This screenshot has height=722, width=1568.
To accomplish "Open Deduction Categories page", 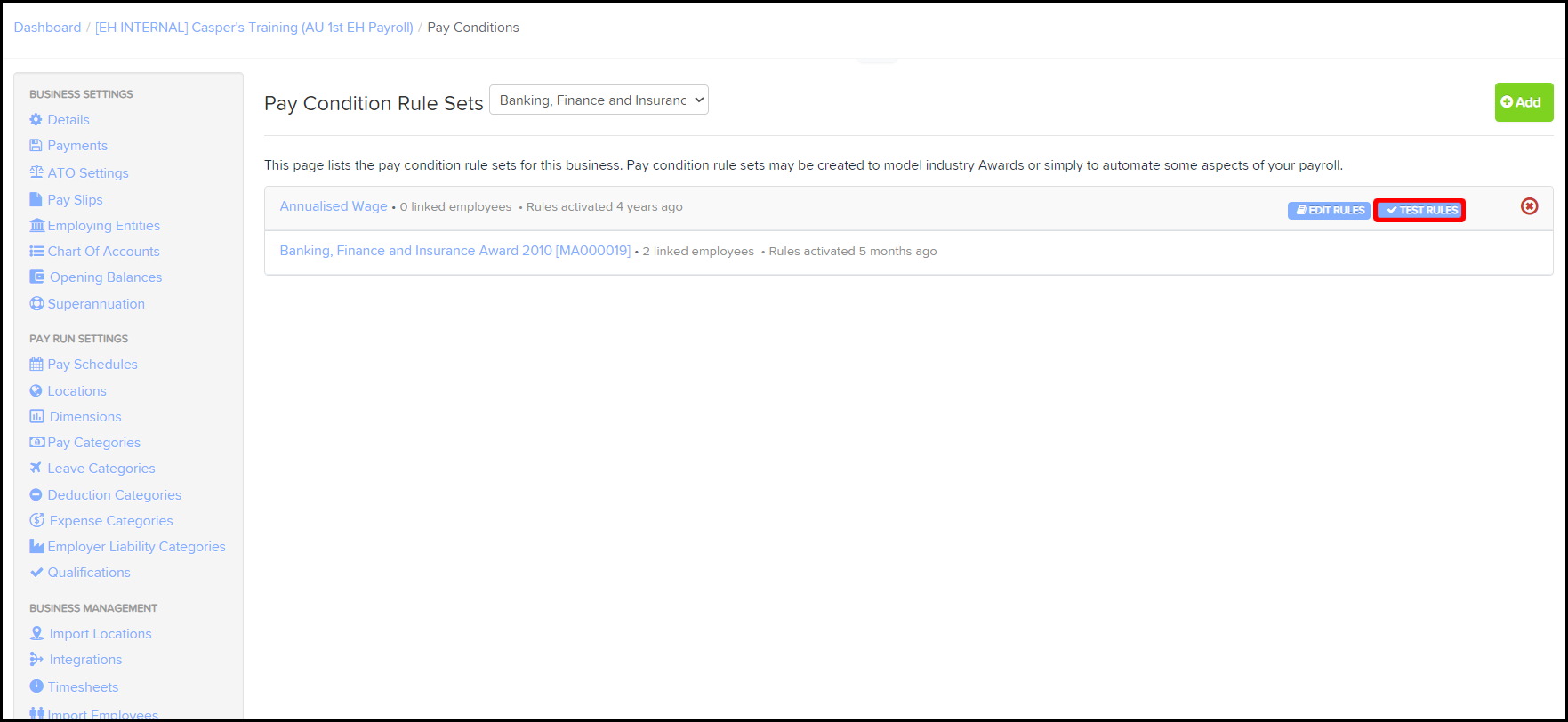I will coord(114,495).
